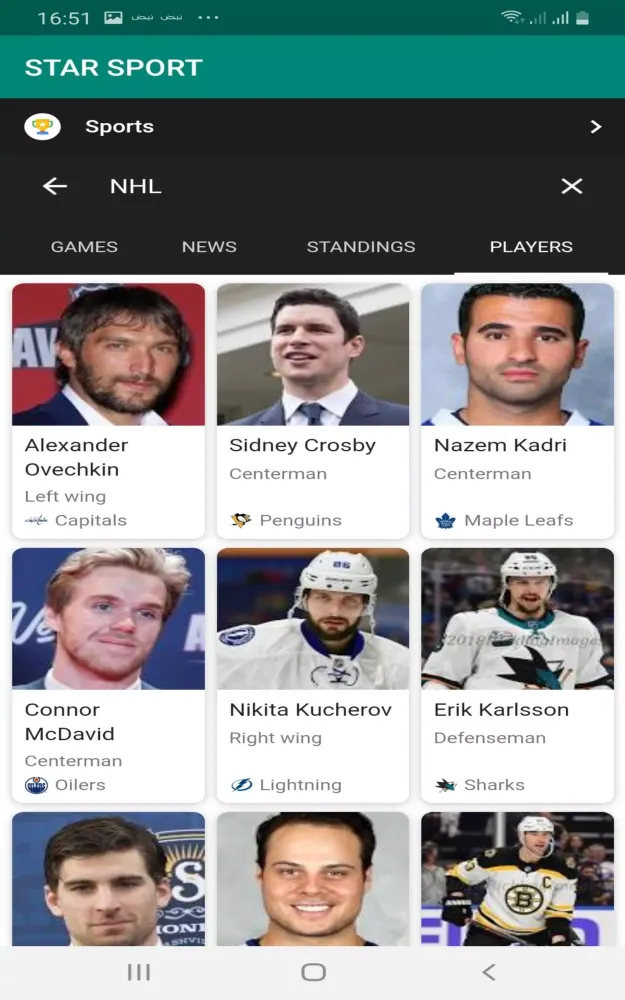Tap the Capitals team logo
Screen dimensions: 625x1000
pyautogui.click(x=36, y=520)
